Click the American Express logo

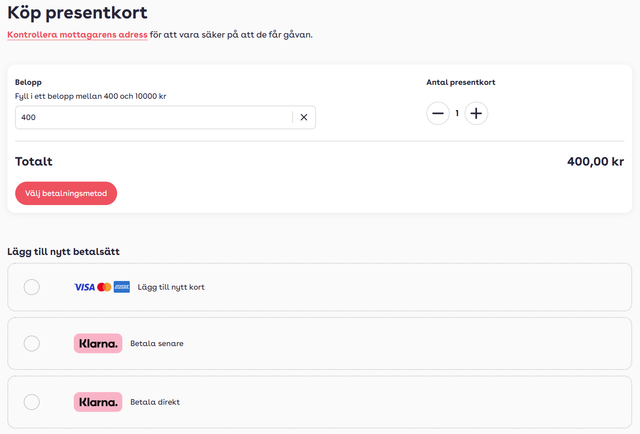pos(122,287)
